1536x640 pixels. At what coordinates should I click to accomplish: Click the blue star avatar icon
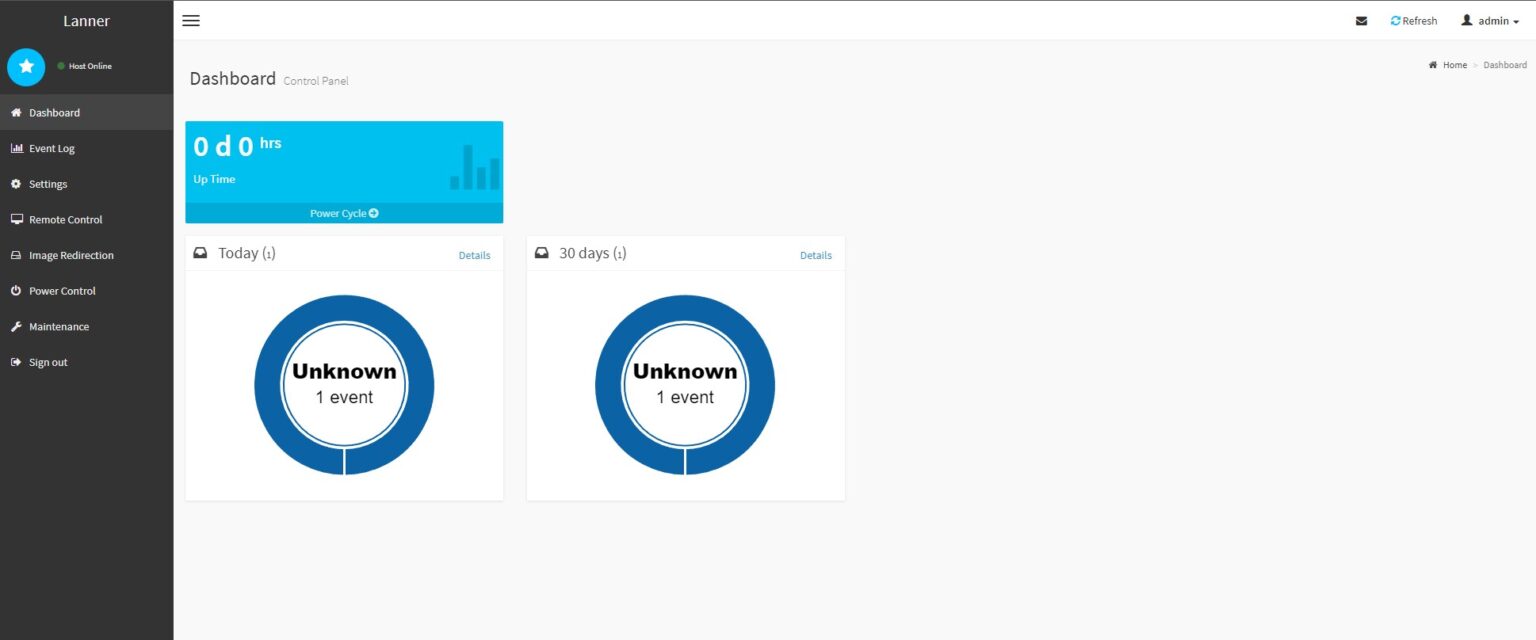click(x=26, y=67)
